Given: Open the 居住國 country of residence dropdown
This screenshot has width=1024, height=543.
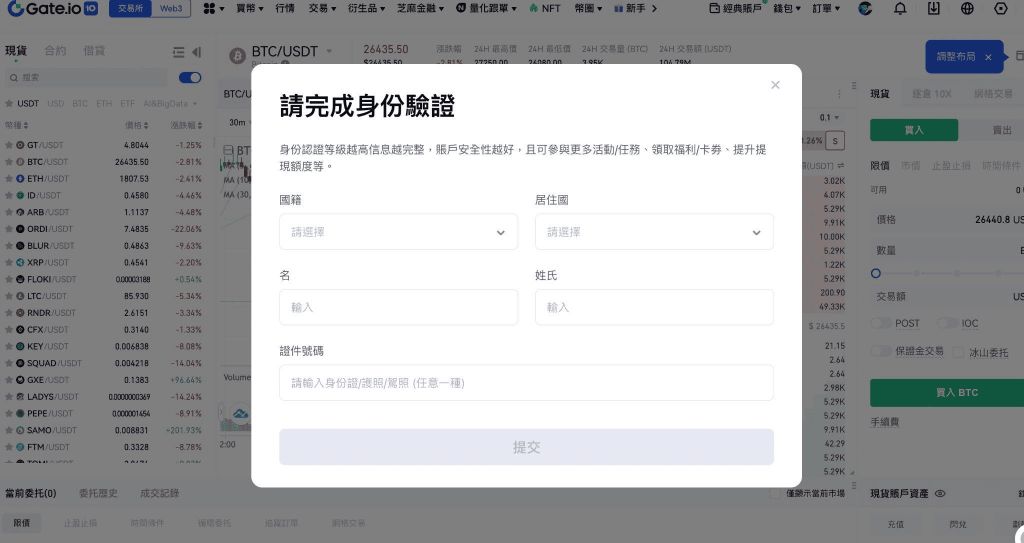Looking at the screenshot, I should tap(654, 232).
